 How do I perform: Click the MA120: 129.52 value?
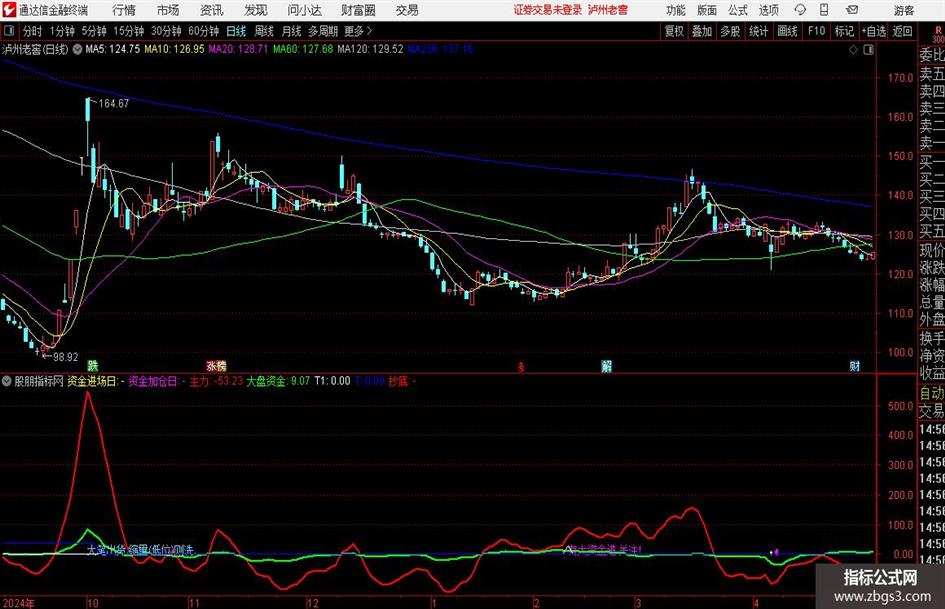(x=370, y=49)
